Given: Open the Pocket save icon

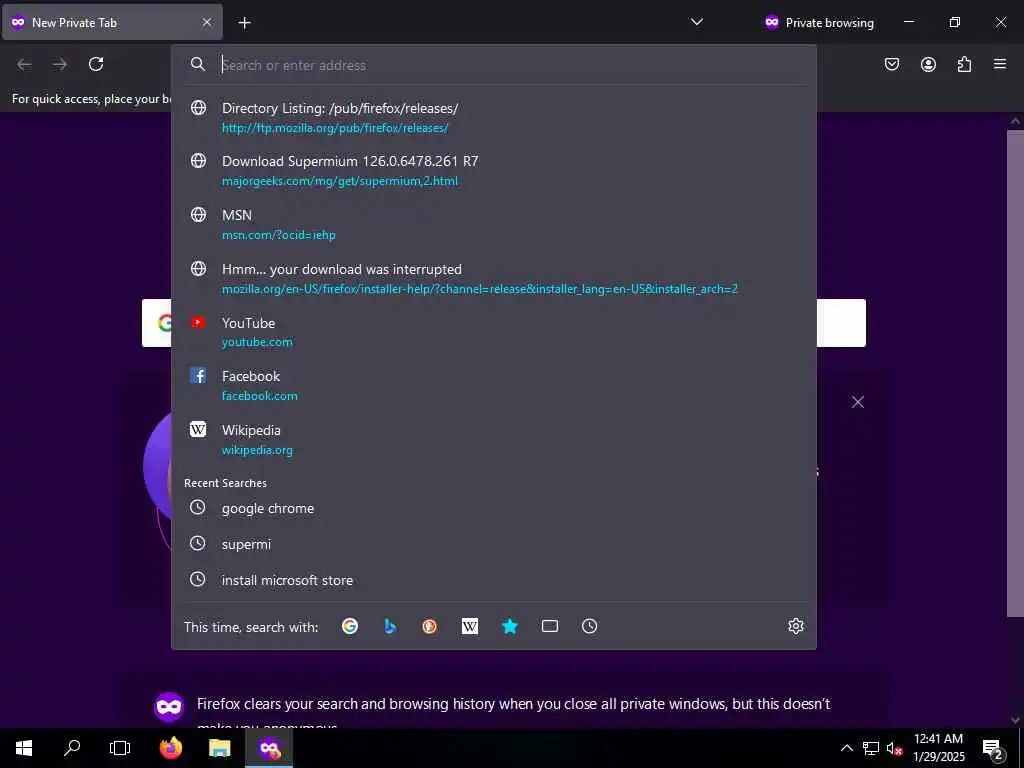Looking at the screenshot, I should click(x=891, y=64).
